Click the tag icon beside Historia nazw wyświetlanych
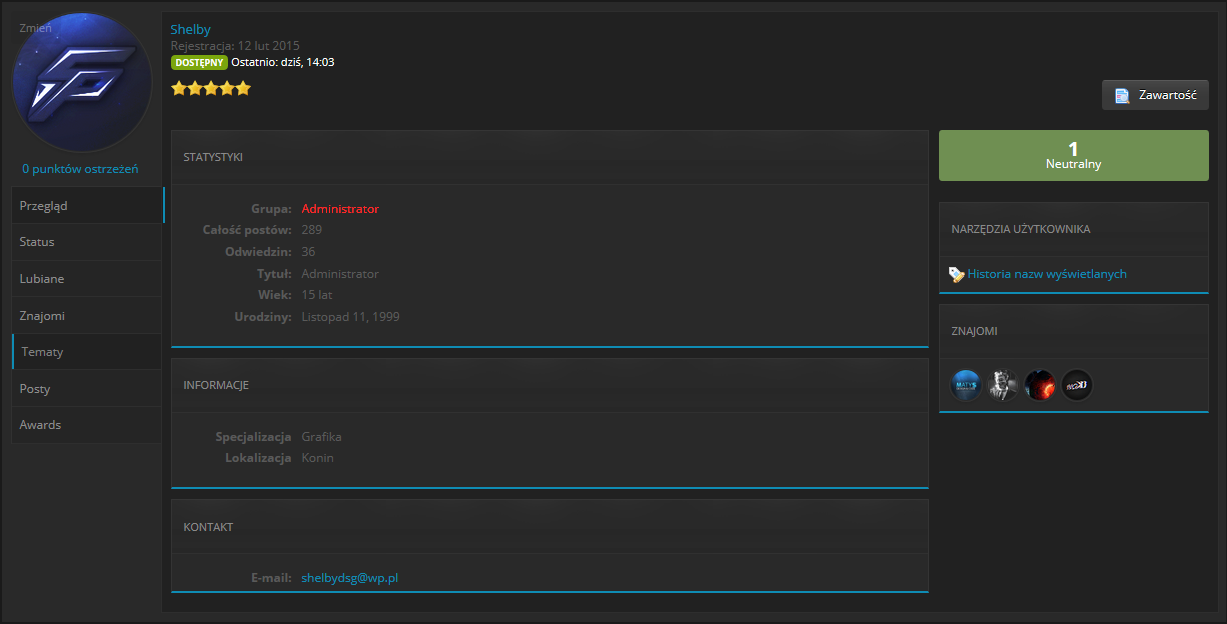This screenshot has width=1227, height=624. click(956, 274)
